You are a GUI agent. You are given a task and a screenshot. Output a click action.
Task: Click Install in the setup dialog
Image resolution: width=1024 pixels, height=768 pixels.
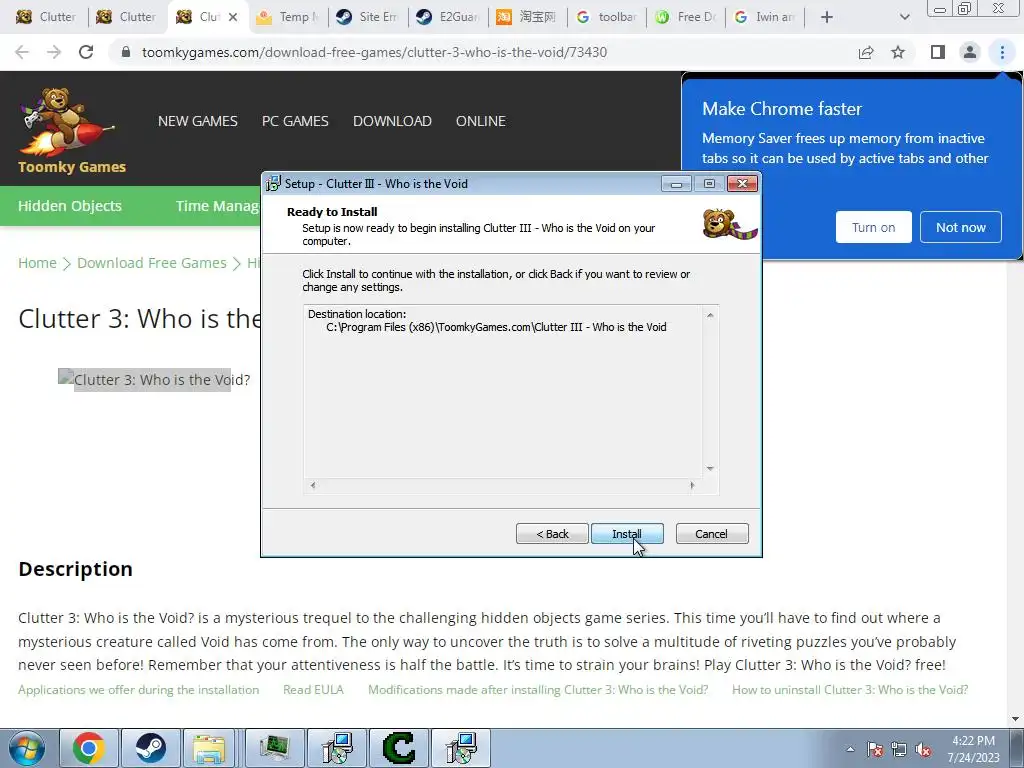pos(627,534)
